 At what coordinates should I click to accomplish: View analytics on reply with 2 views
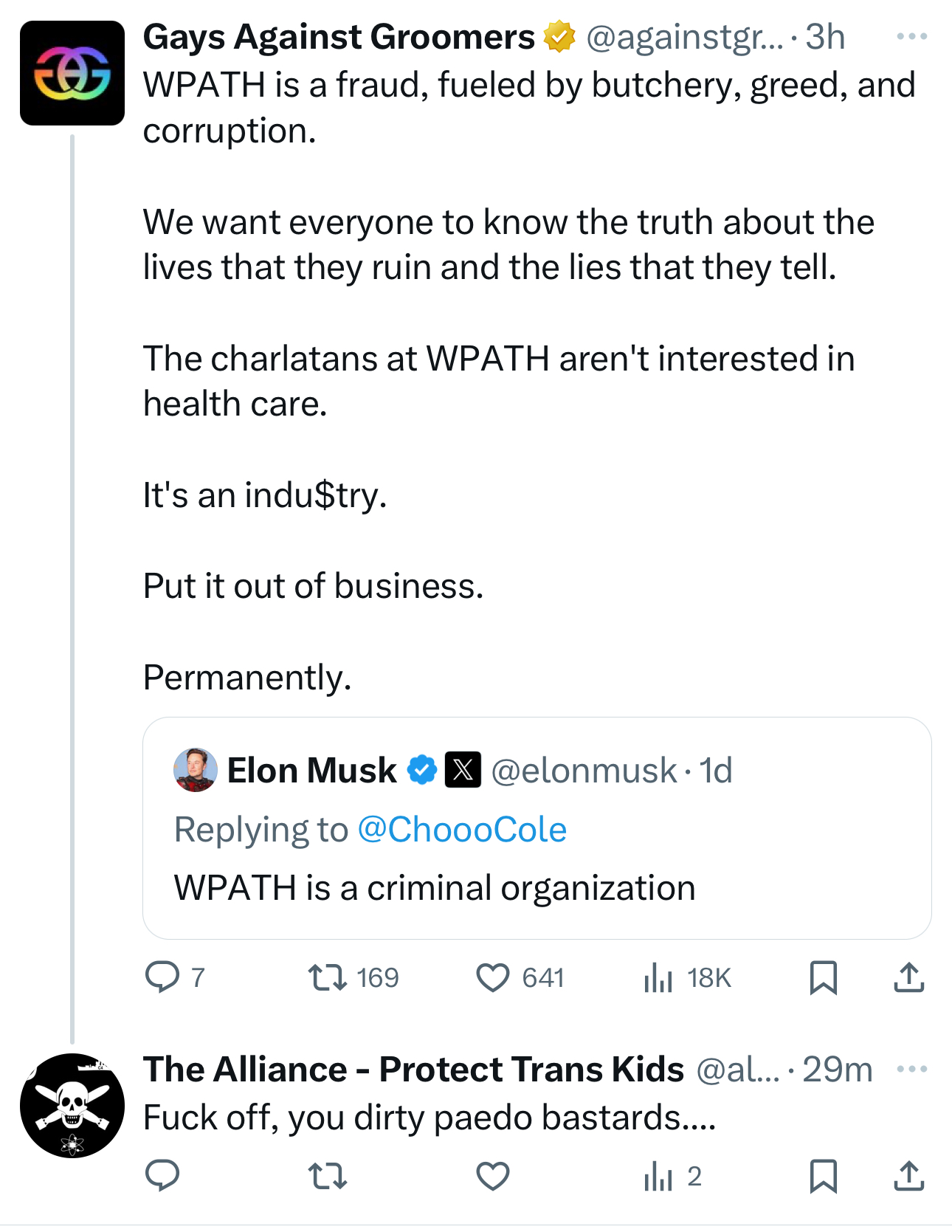click(x=658, y=1175)
